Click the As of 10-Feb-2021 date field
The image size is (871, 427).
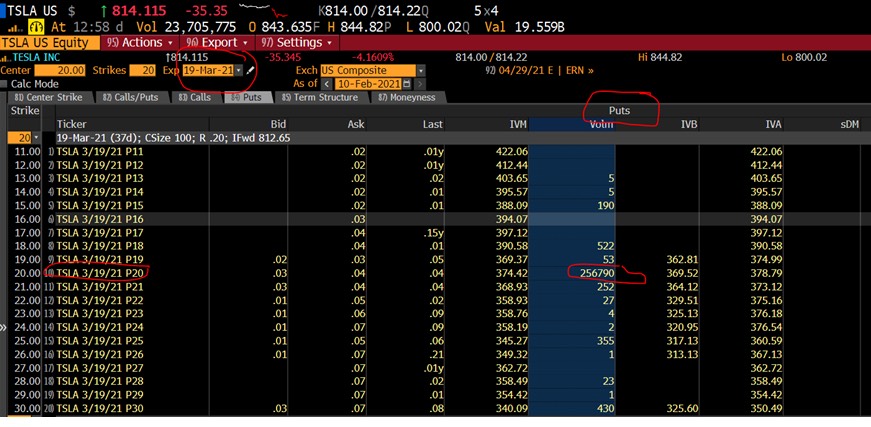pyautogui.click(x=368, y=84)
